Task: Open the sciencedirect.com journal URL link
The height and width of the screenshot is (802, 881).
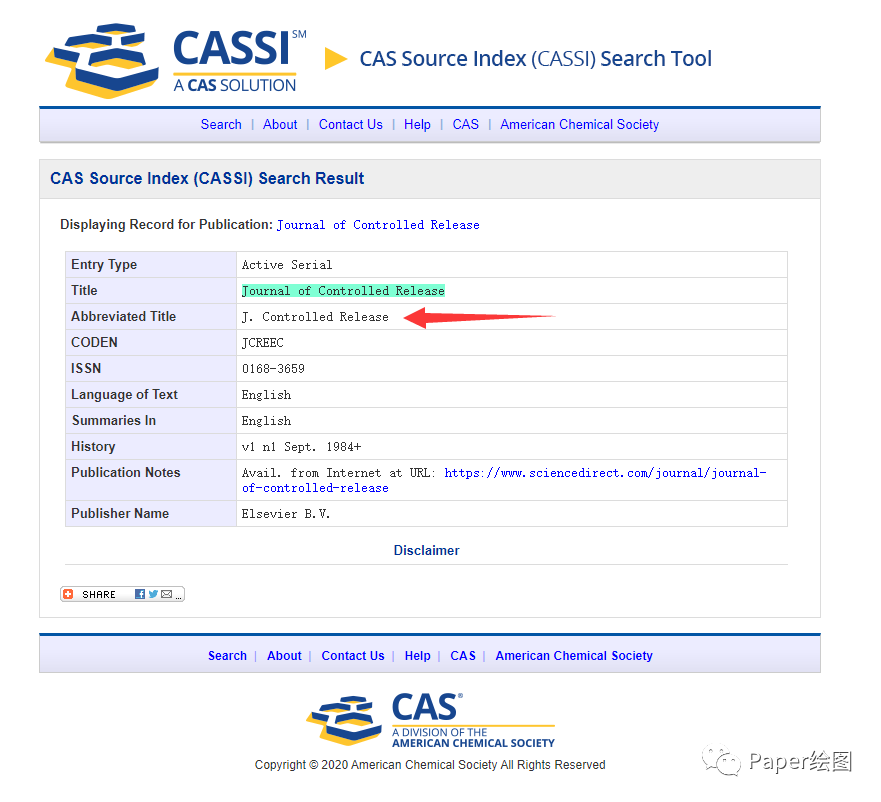Action: point(504,481)
